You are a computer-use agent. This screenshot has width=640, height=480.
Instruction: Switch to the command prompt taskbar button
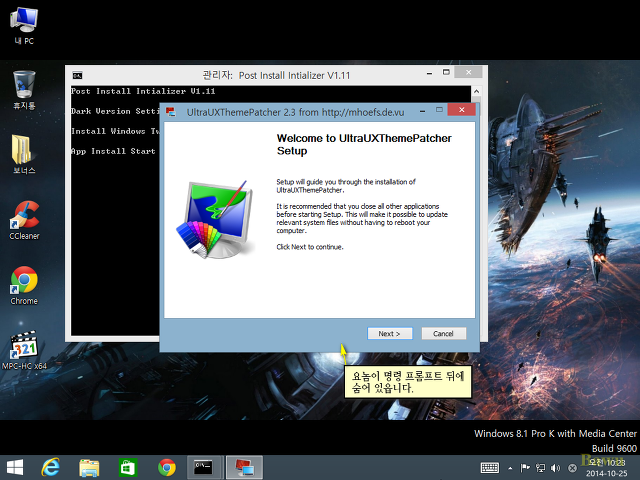205,467
